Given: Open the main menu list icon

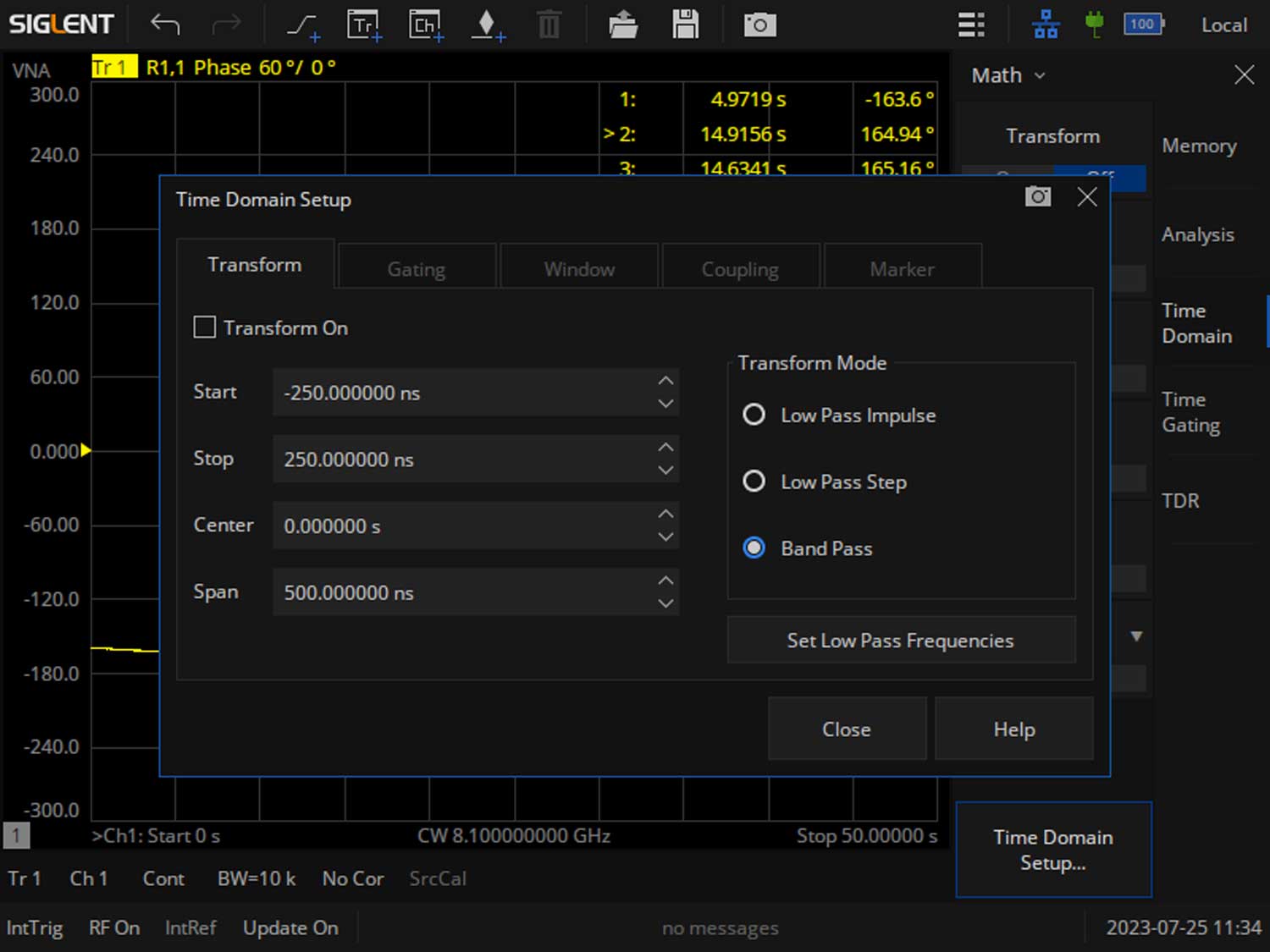Looking at the screenshot, I should [970, 25].
